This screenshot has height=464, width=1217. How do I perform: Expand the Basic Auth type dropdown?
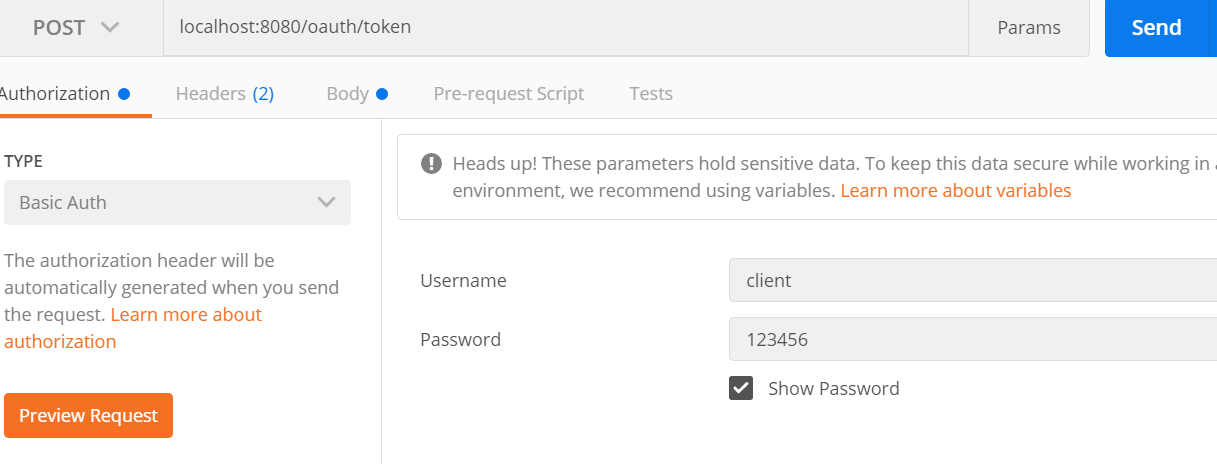[178, 202]
